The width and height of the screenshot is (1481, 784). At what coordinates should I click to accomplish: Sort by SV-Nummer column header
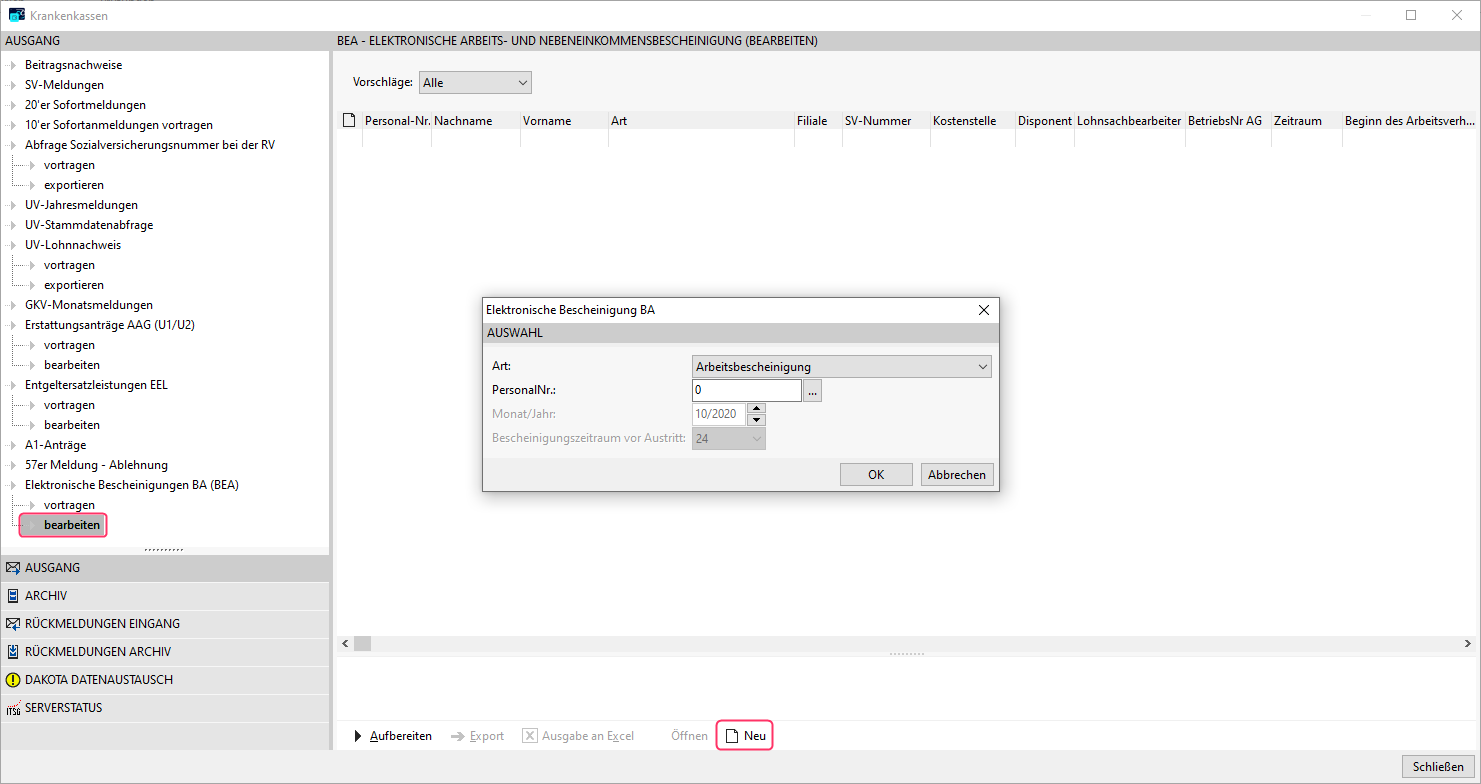(886, 121)
